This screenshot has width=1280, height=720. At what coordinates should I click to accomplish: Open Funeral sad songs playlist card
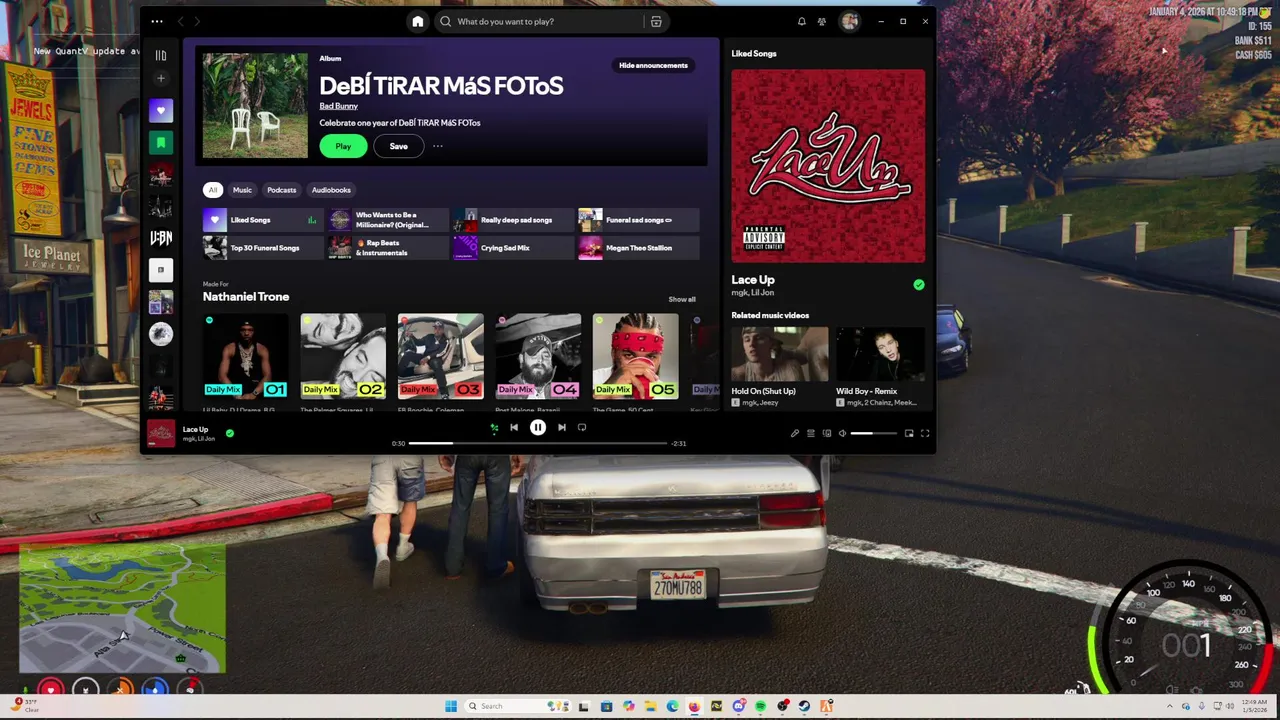[639, 220]
